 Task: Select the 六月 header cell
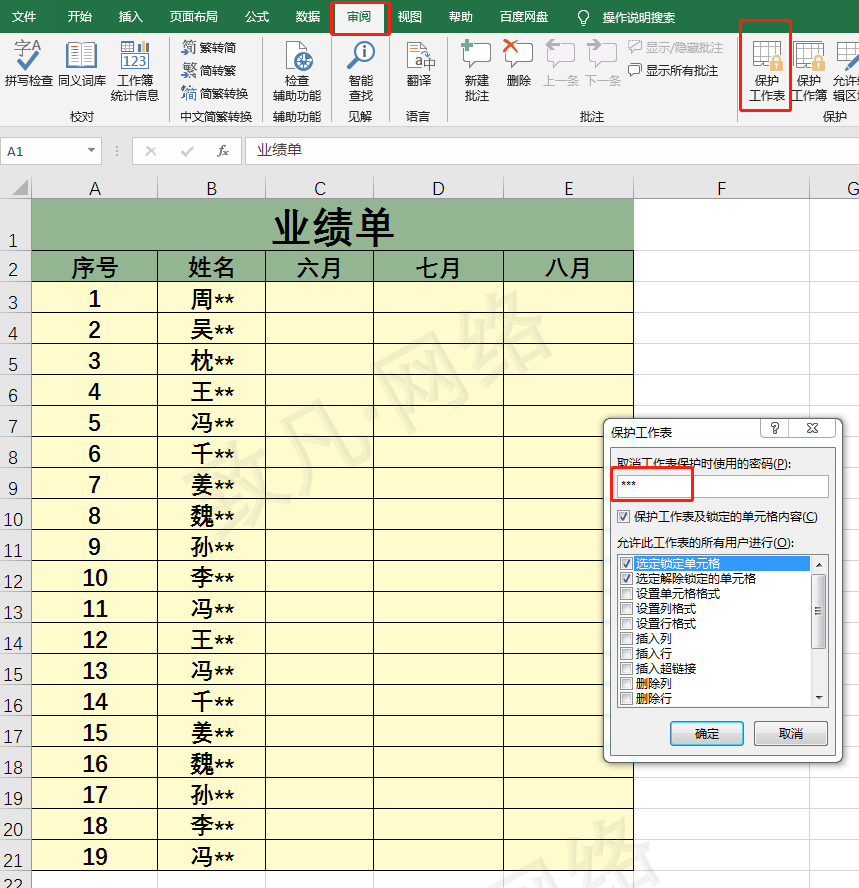pos(319,266)
